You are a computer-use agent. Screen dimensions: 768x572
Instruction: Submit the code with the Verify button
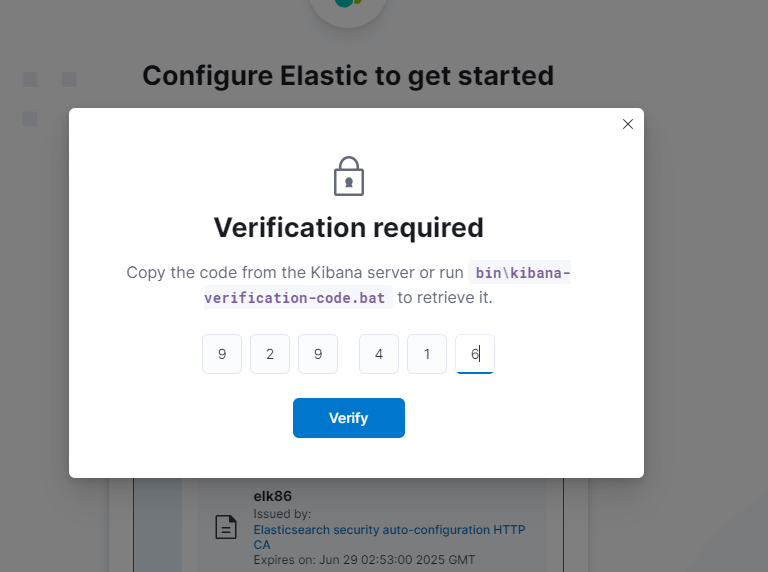(x=349, y=418)
